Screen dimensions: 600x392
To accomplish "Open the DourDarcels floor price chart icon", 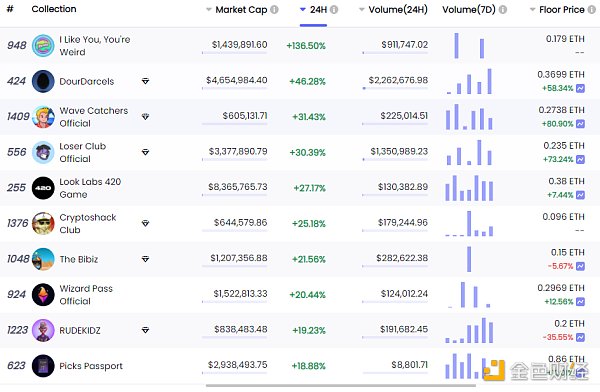I will pyautogui.click(x=580, y=88).
